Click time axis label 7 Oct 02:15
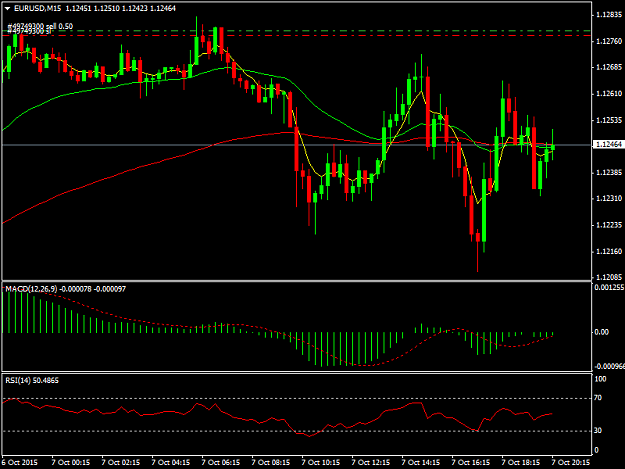The image size is (625, 469). 121,463
